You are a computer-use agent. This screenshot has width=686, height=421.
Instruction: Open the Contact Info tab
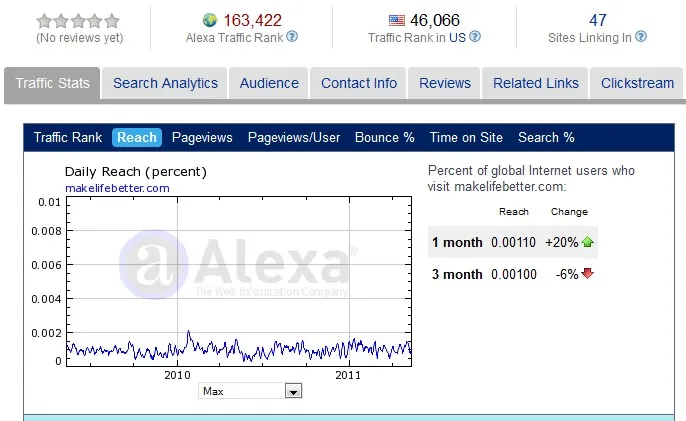[x=359, y=83]
